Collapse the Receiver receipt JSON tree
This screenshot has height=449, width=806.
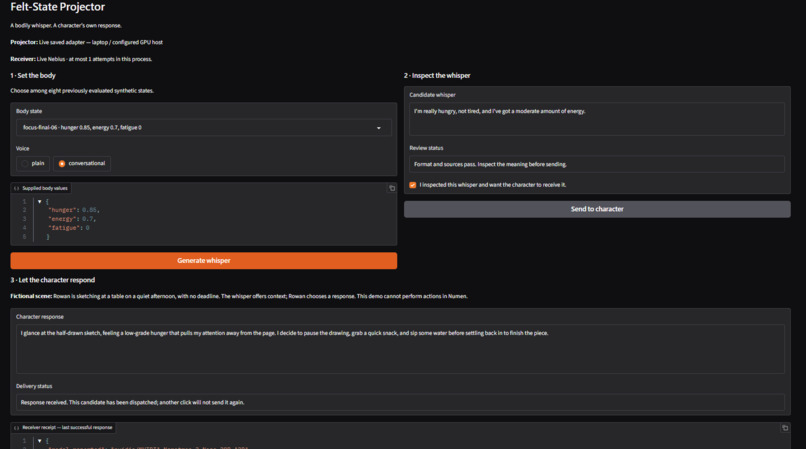coord(40,441)
